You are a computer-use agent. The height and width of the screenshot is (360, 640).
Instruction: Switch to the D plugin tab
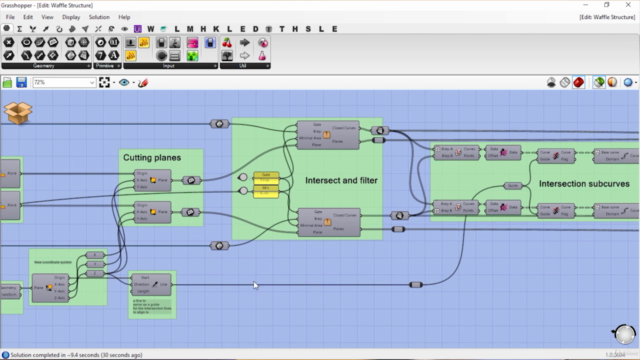click(x=256, y=29)
